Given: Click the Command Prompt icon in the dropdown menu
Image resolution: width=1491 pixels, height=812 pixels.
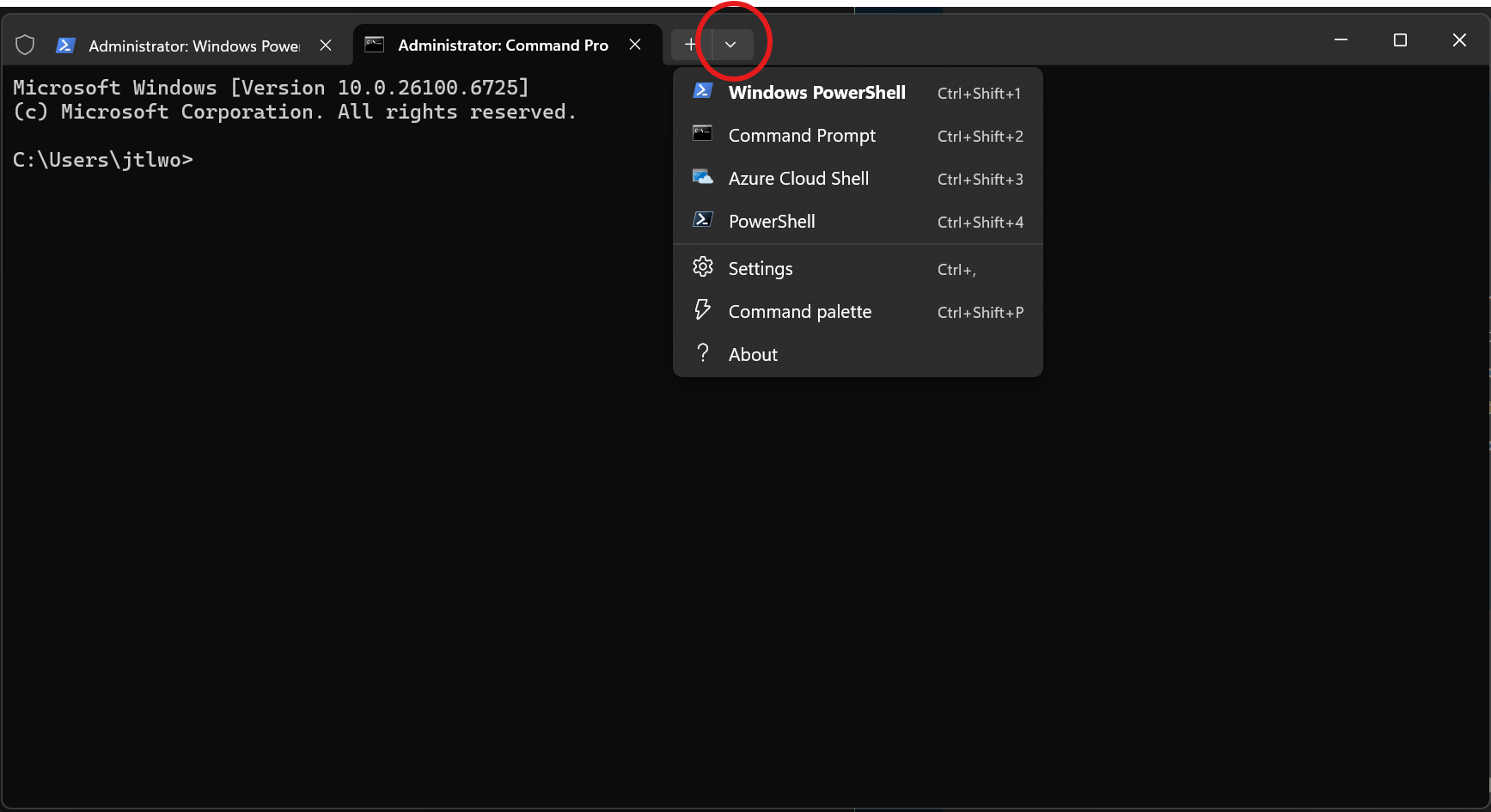Looking at the screenshot, I should [x=702, y=133].
